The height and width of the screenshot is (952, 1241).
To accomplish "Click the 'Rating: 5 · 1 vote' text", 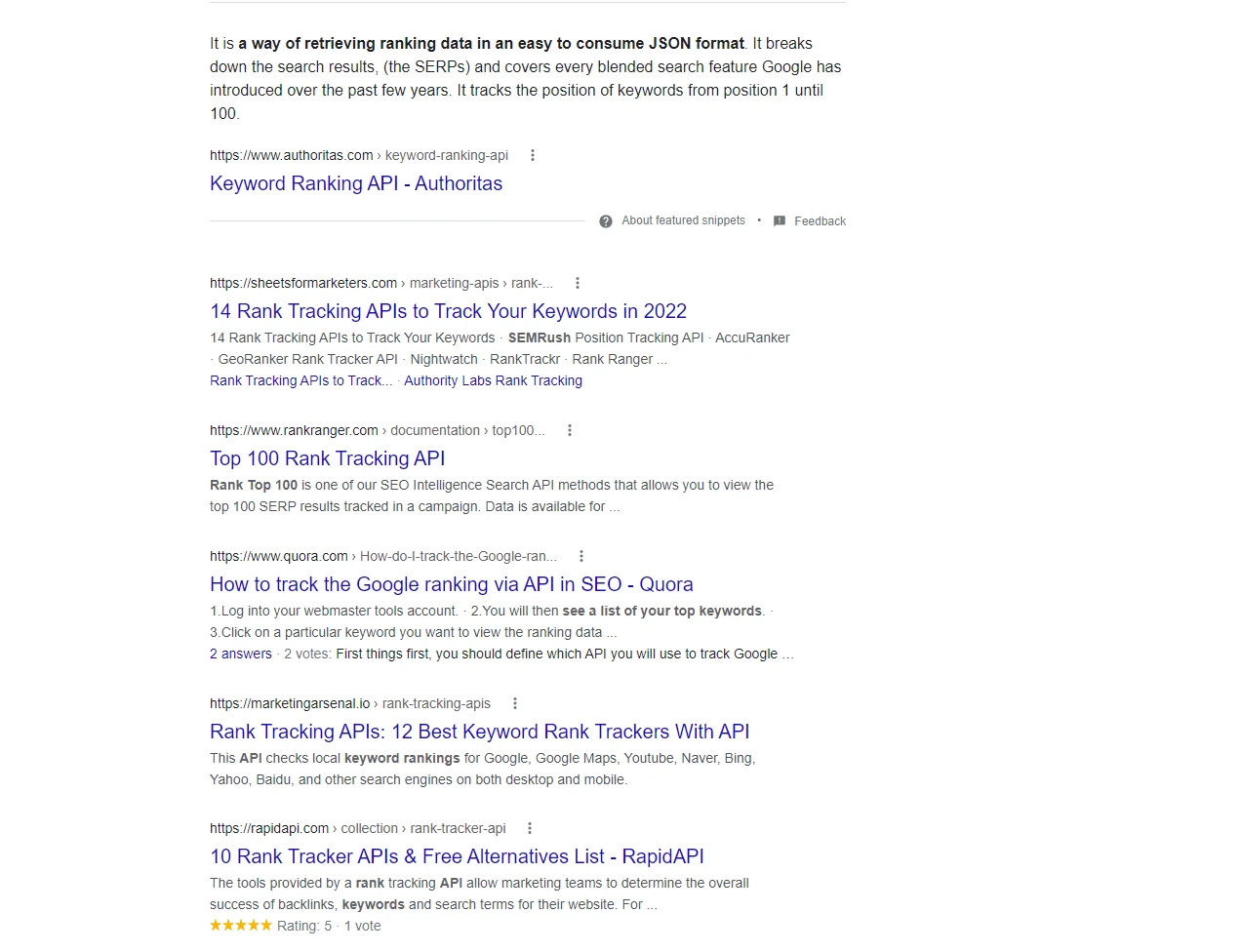I will click(x=329, y=926).
